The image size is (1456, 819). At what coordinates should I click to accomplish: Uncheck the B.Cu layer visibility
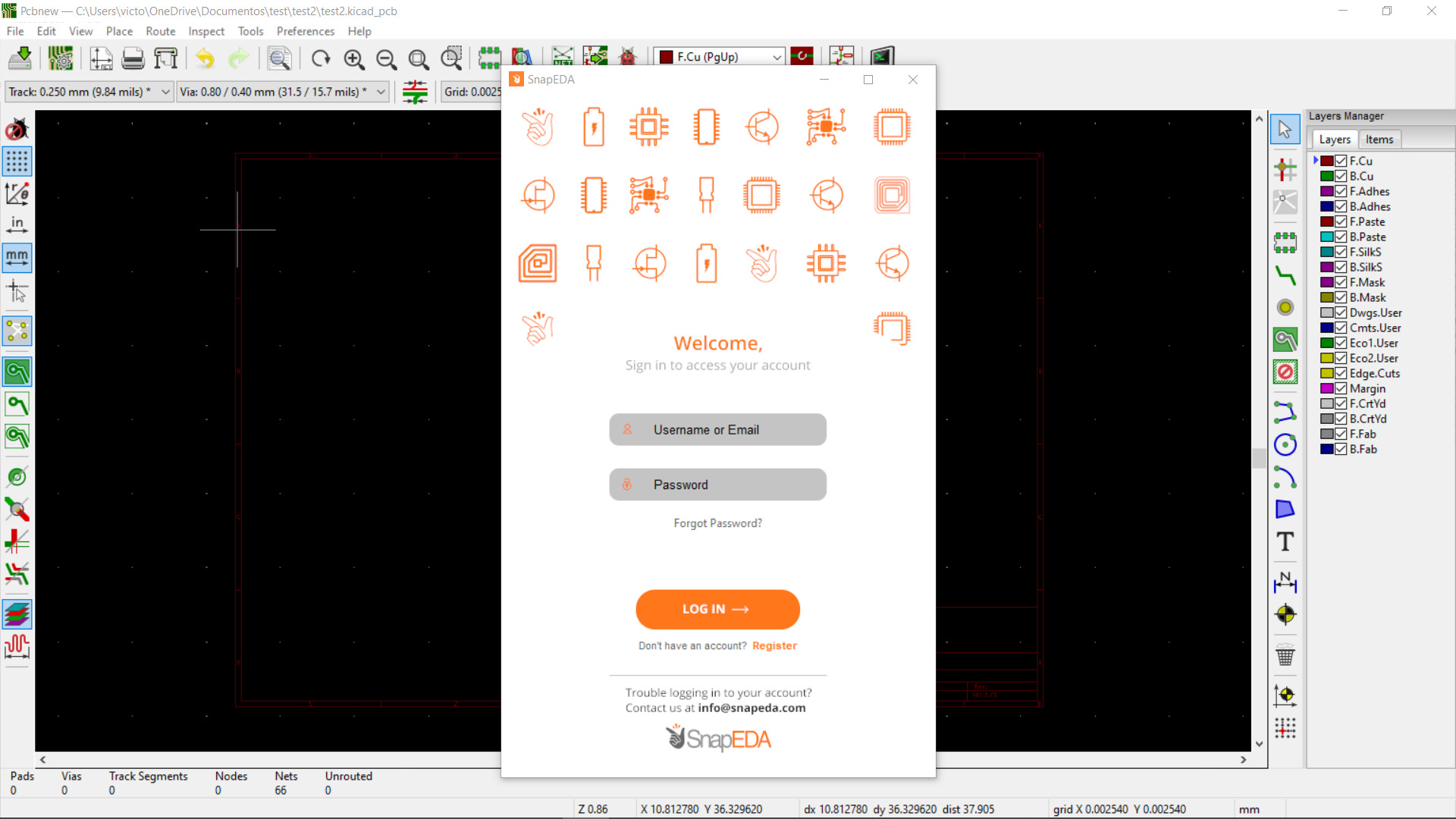pyautogui.click(x=1341, y=176)
